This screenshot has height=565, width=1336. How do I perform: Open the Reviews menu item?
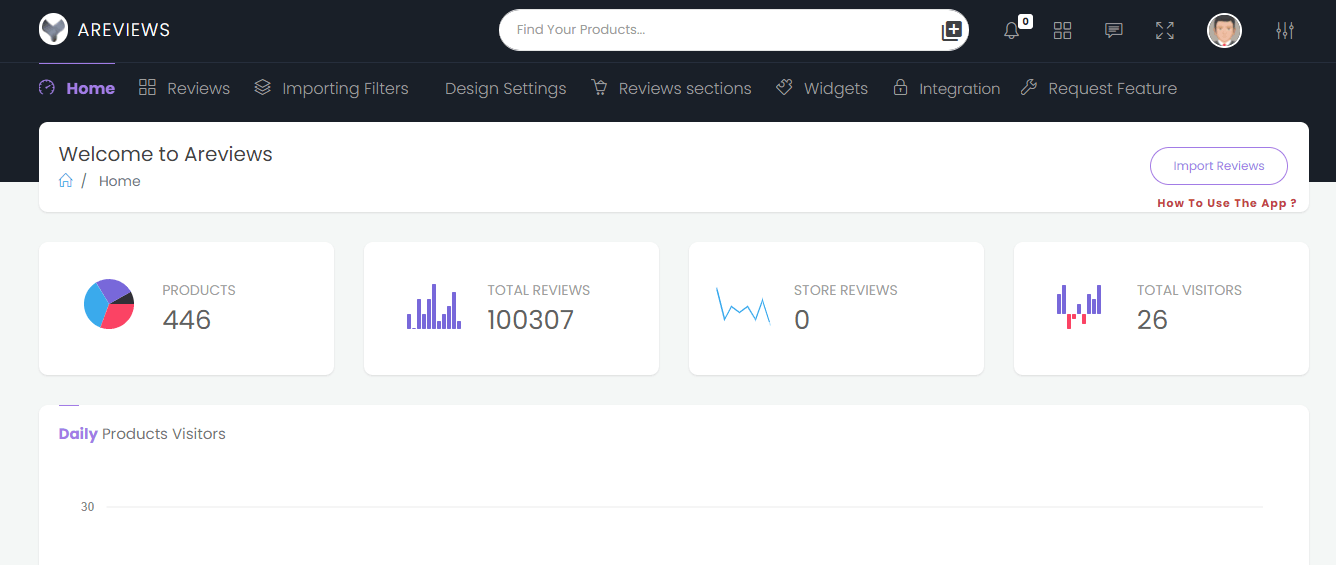[185, 88]
